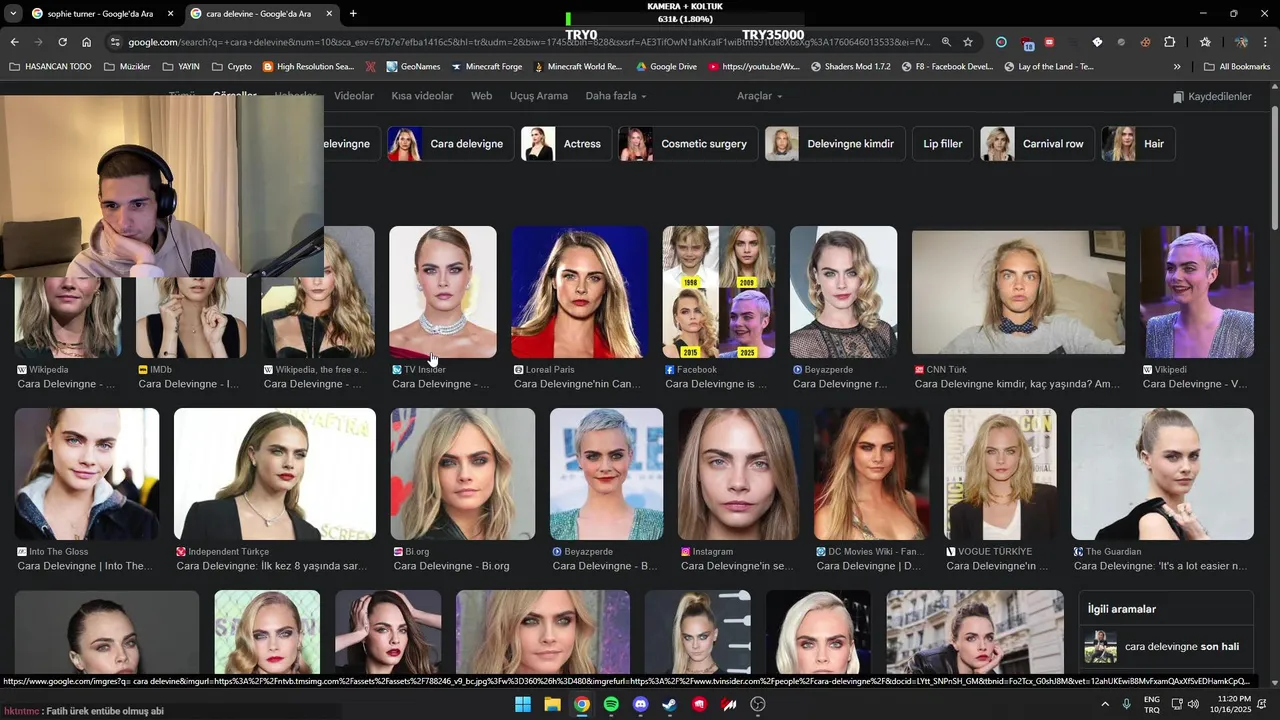Filter by the Carnival row chip
Image resolution: width=1280 pixels, height=720 pixels.
point(1037,144)
